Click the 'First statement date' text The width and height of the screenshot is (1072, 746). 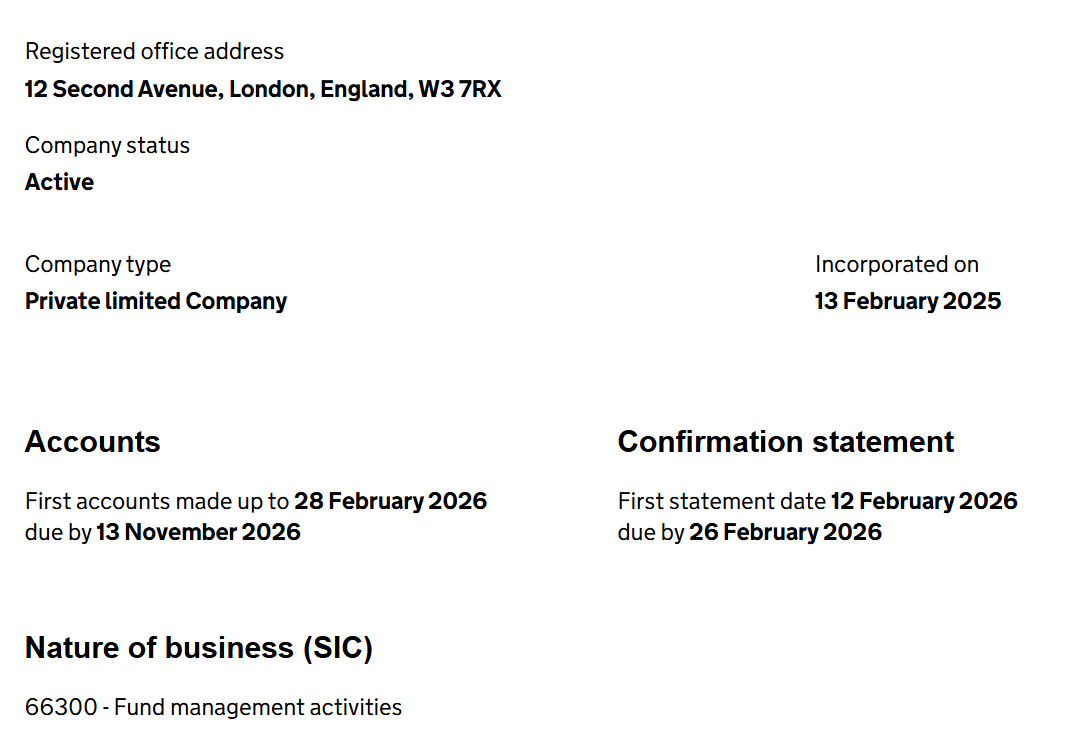[721, 501]
